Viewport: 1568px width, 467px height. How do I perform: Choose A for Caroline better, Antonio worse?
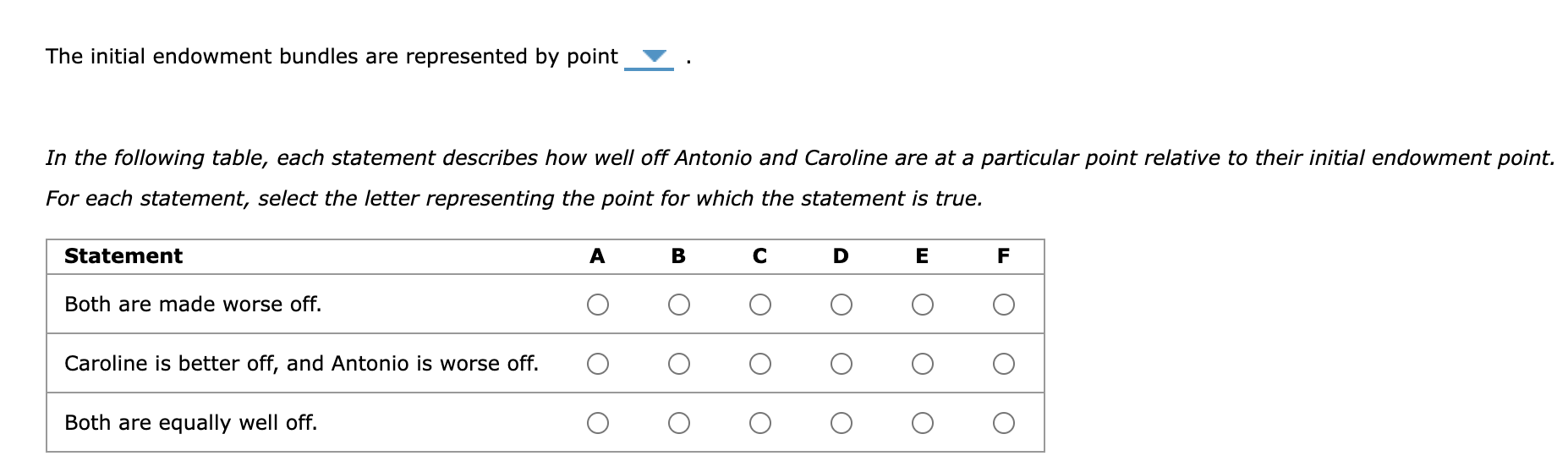coord(598,364)
